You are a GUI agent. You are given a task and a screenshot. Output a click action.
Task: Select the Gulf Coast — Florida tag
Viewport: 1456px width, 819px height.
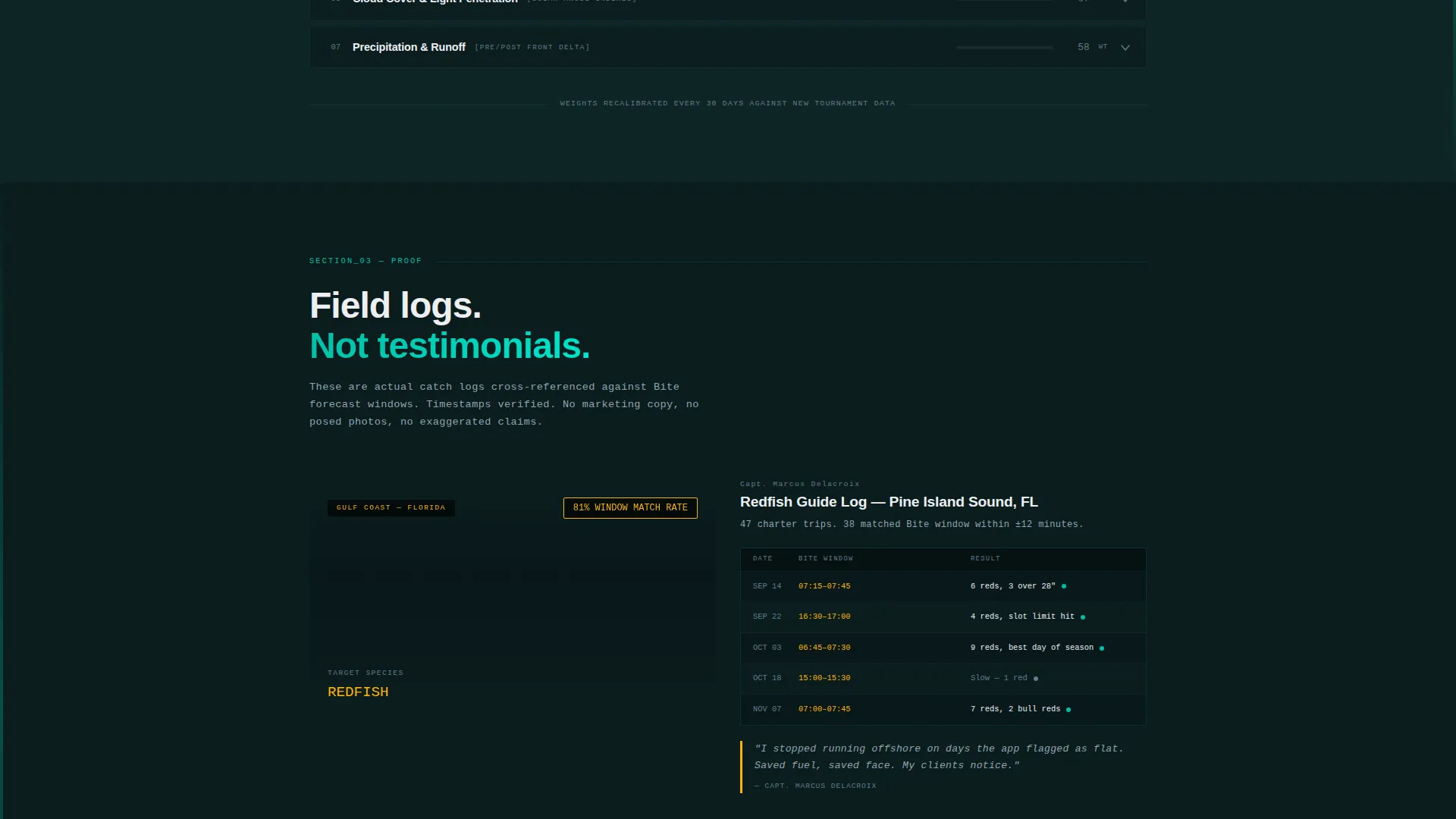(x=391, y=508)
